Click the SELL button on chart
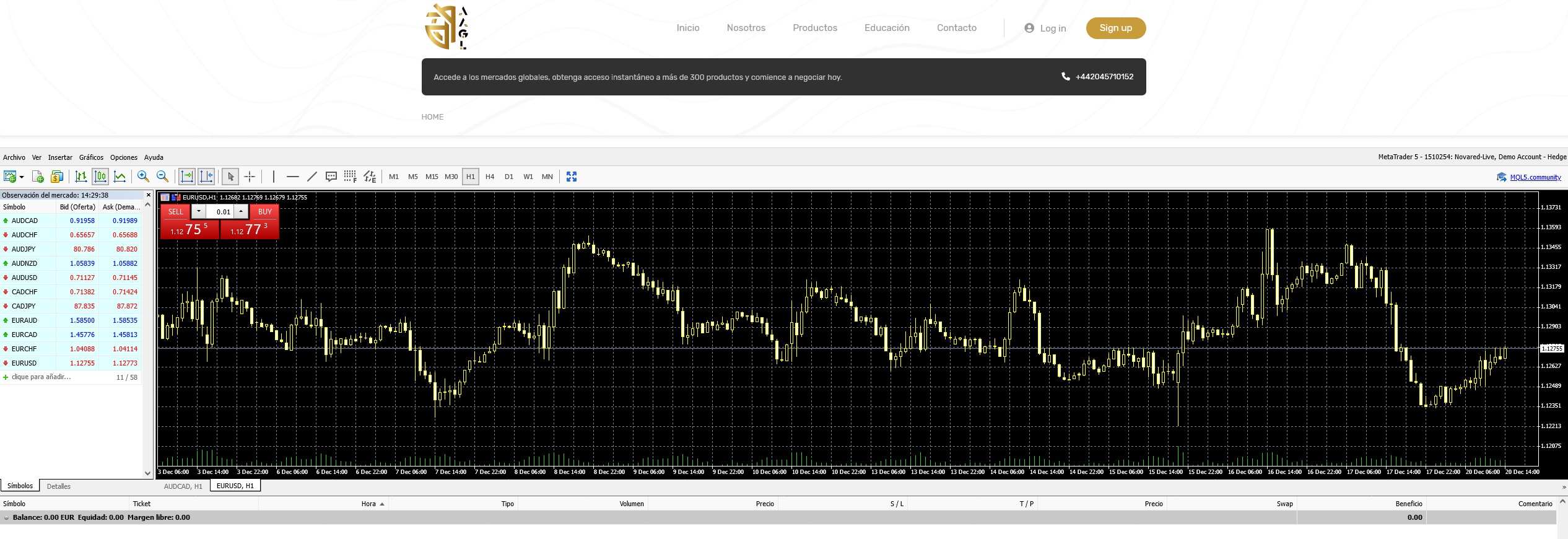 click(176, 212)
